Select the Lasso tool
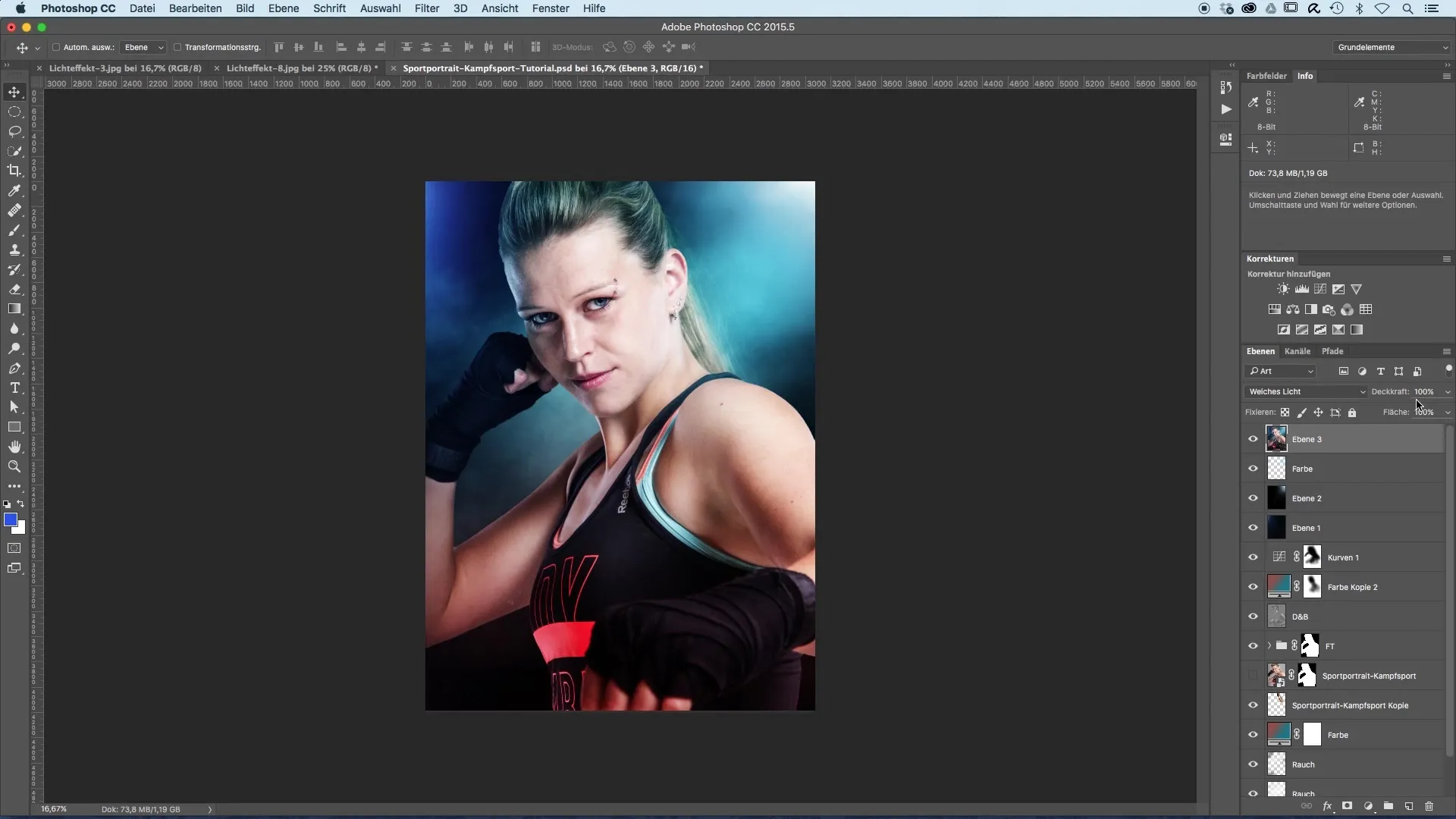 (x=14, y=131)
